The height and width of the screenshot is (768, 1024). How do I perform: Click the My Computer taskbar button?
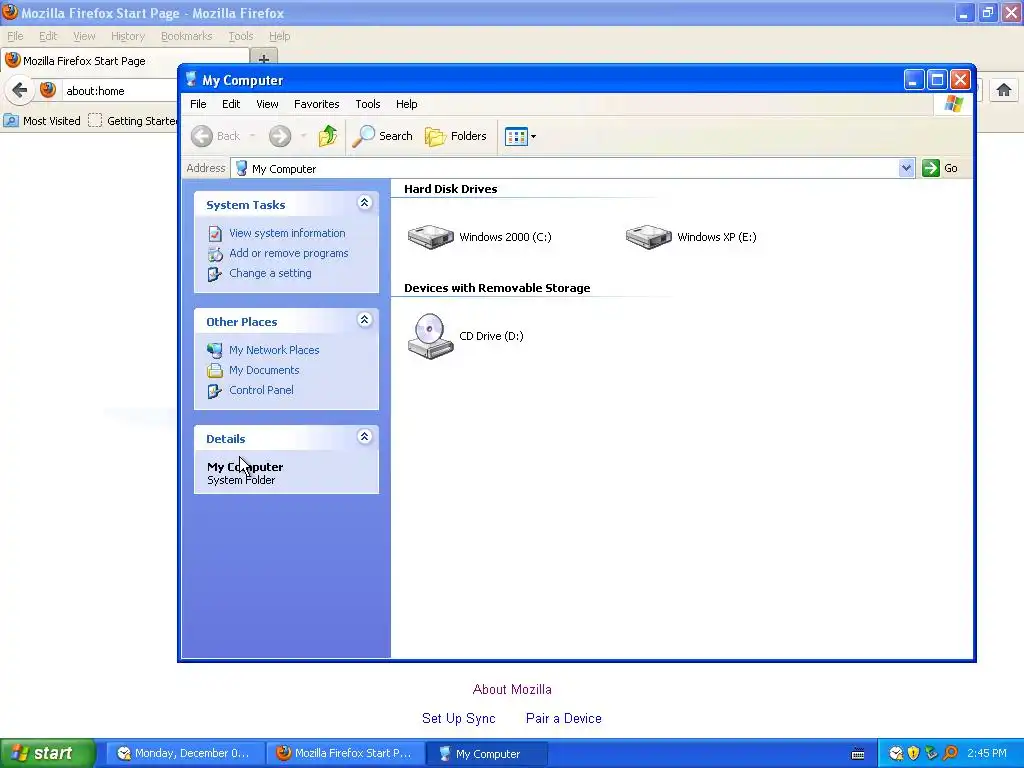coord(487,753)
